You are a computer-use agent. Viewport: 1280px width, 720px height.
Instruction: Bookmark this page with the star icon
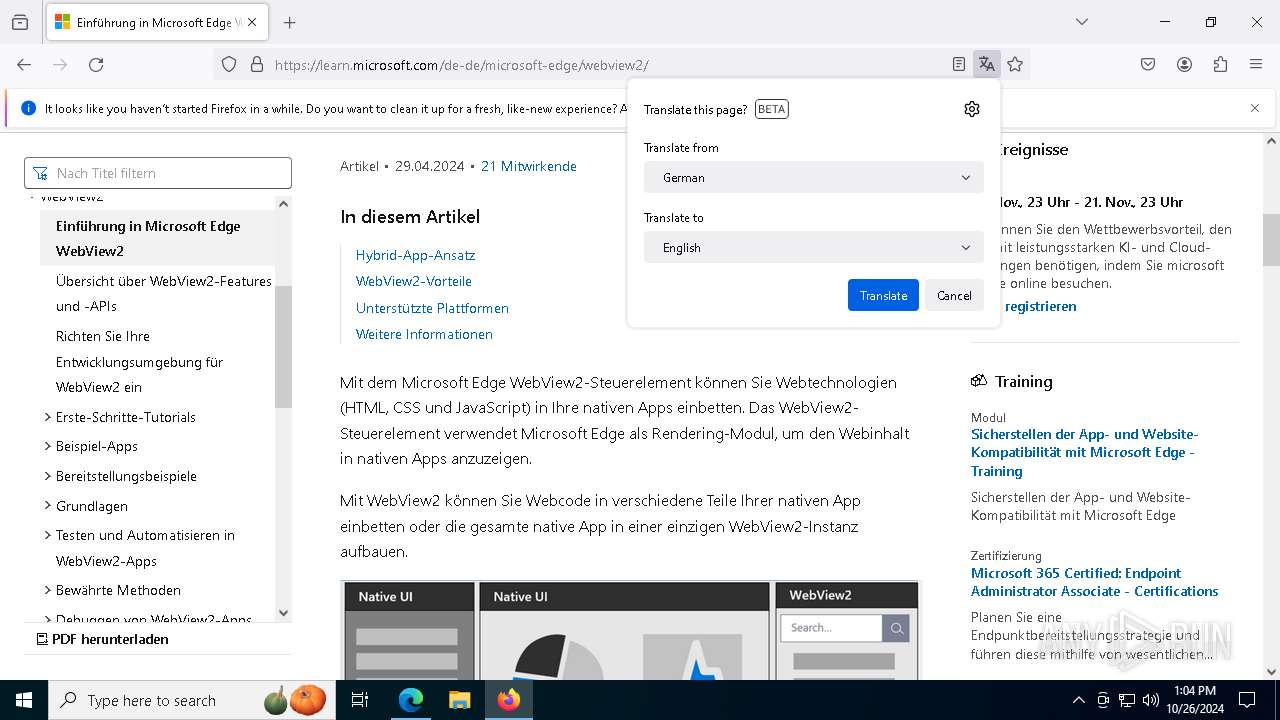[x=1015, y=65]
